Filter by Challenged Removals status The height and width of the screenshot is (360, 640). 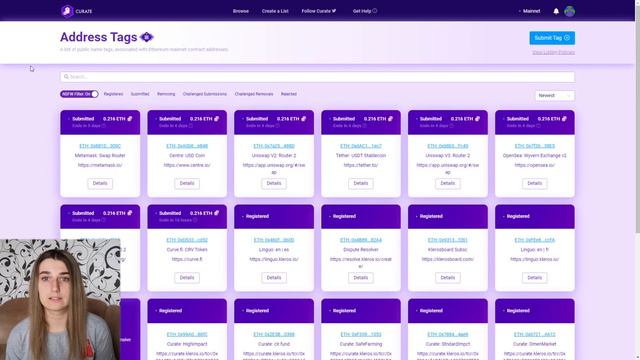(254, 94)
